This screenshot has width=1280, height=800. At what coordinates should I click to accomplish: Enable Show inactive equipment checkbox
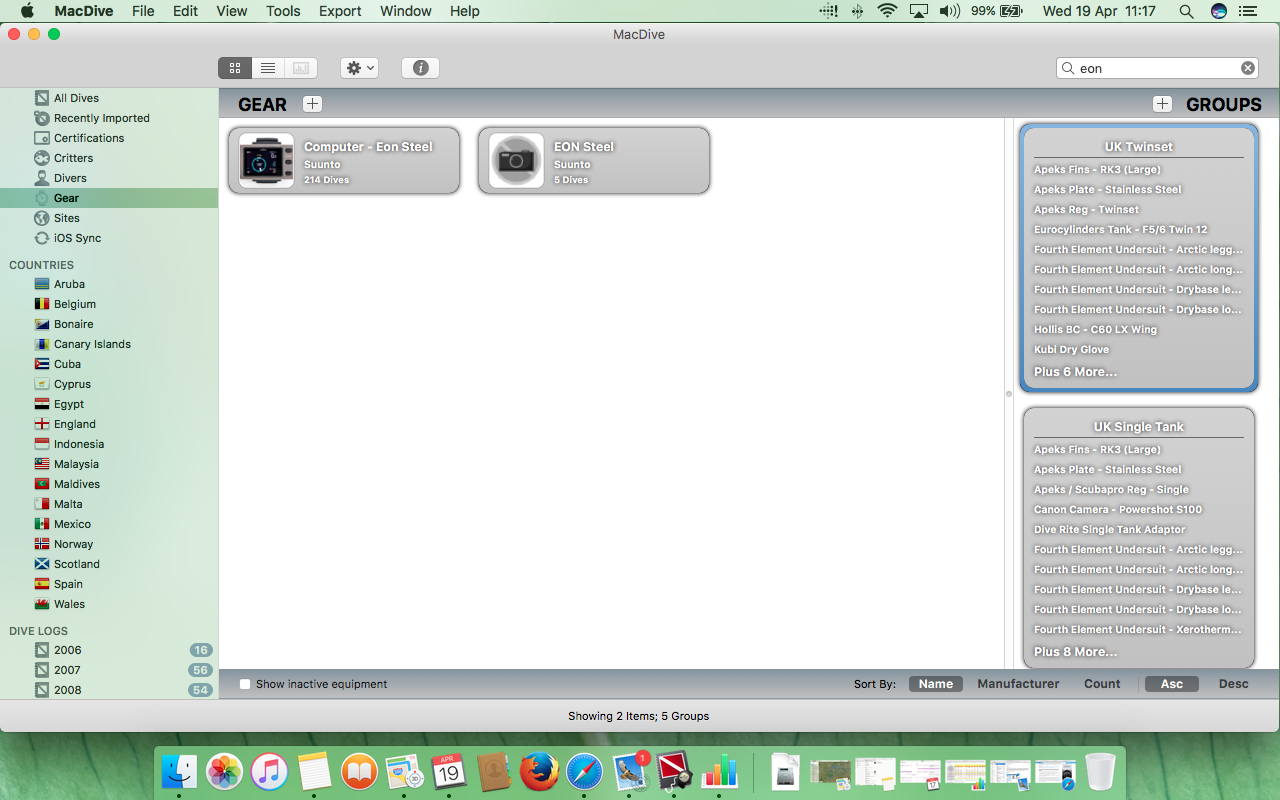click(245, 684)
